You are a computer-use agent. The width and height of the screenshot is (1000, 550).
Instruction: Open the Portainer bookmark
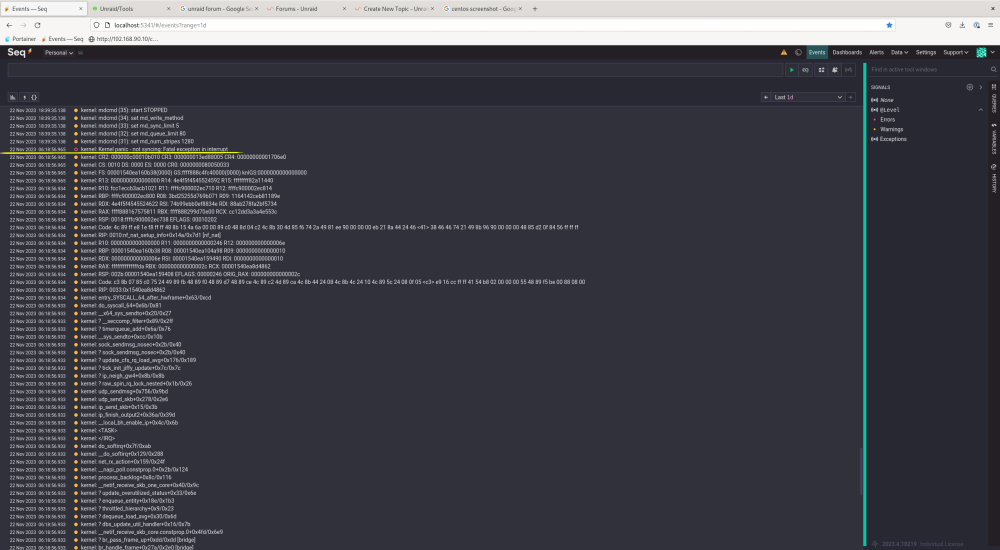(20, 39)
